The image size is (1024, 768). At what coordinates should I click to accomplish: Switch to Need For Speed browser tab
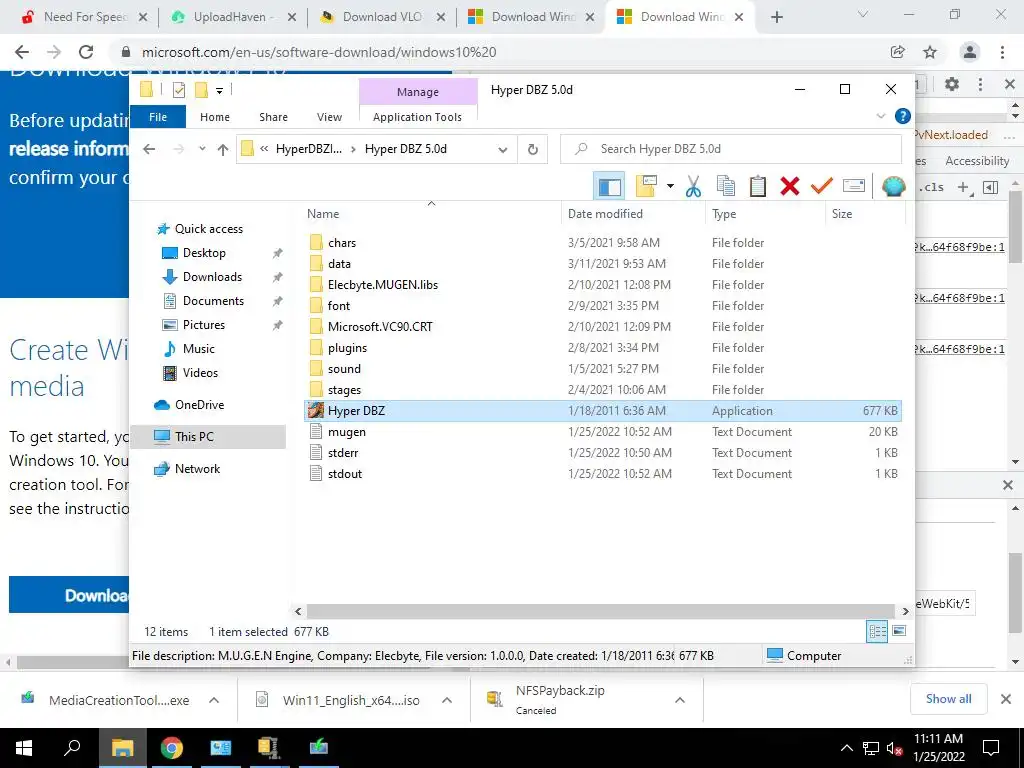coord(84,17)
